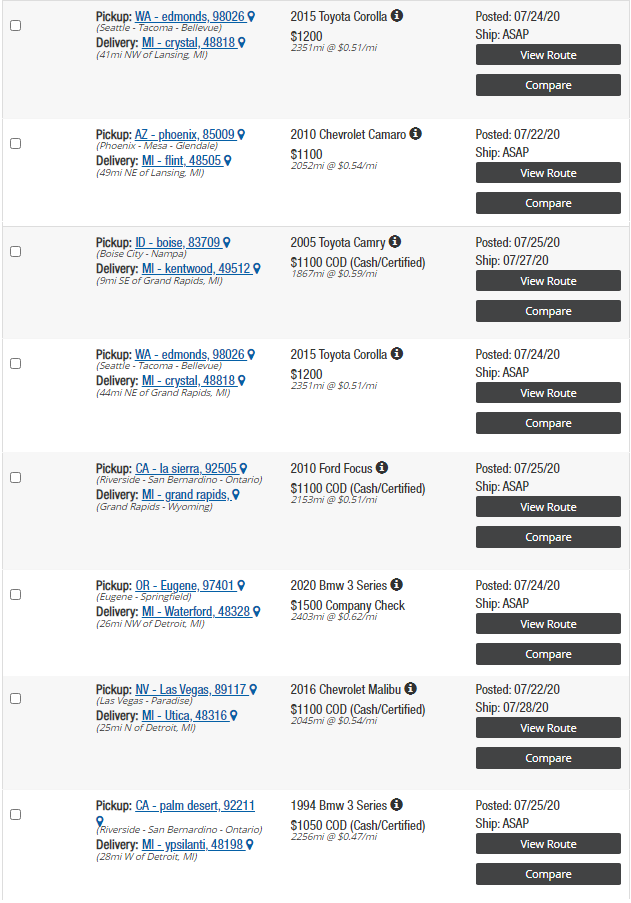Select checkbox for Boise to Kentwood Camry listing

pos(16,252)
